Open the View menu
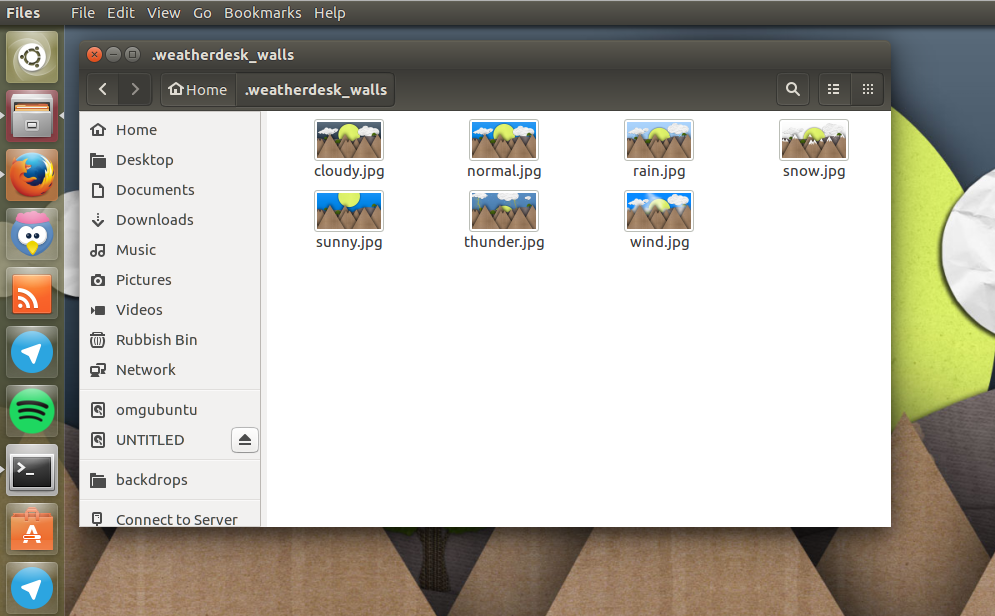Viewport: 995px width, 616px height. click(x=163, y=13)
